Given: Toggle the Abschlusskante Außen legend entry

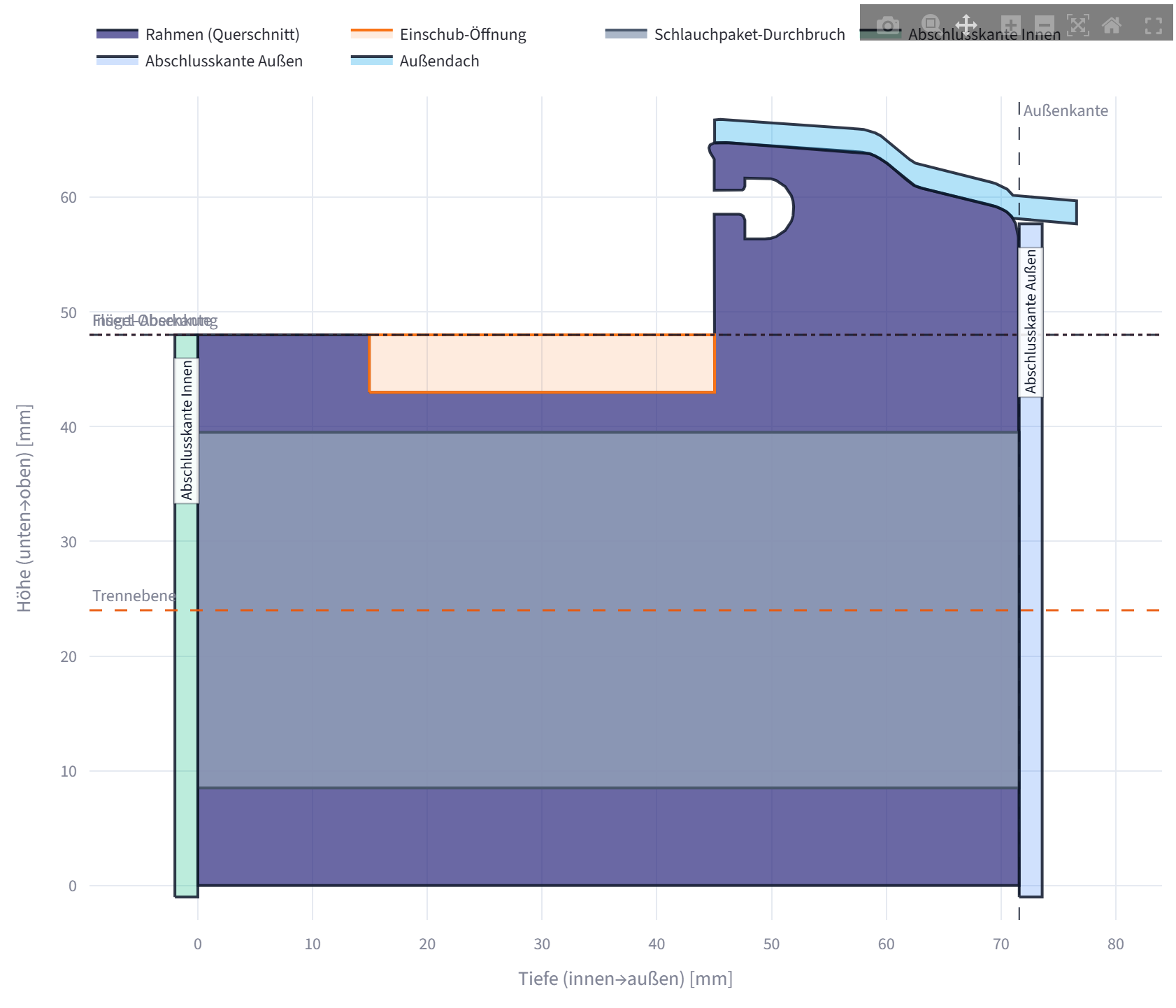Looking at the screenshot, I should pos(199,61).
